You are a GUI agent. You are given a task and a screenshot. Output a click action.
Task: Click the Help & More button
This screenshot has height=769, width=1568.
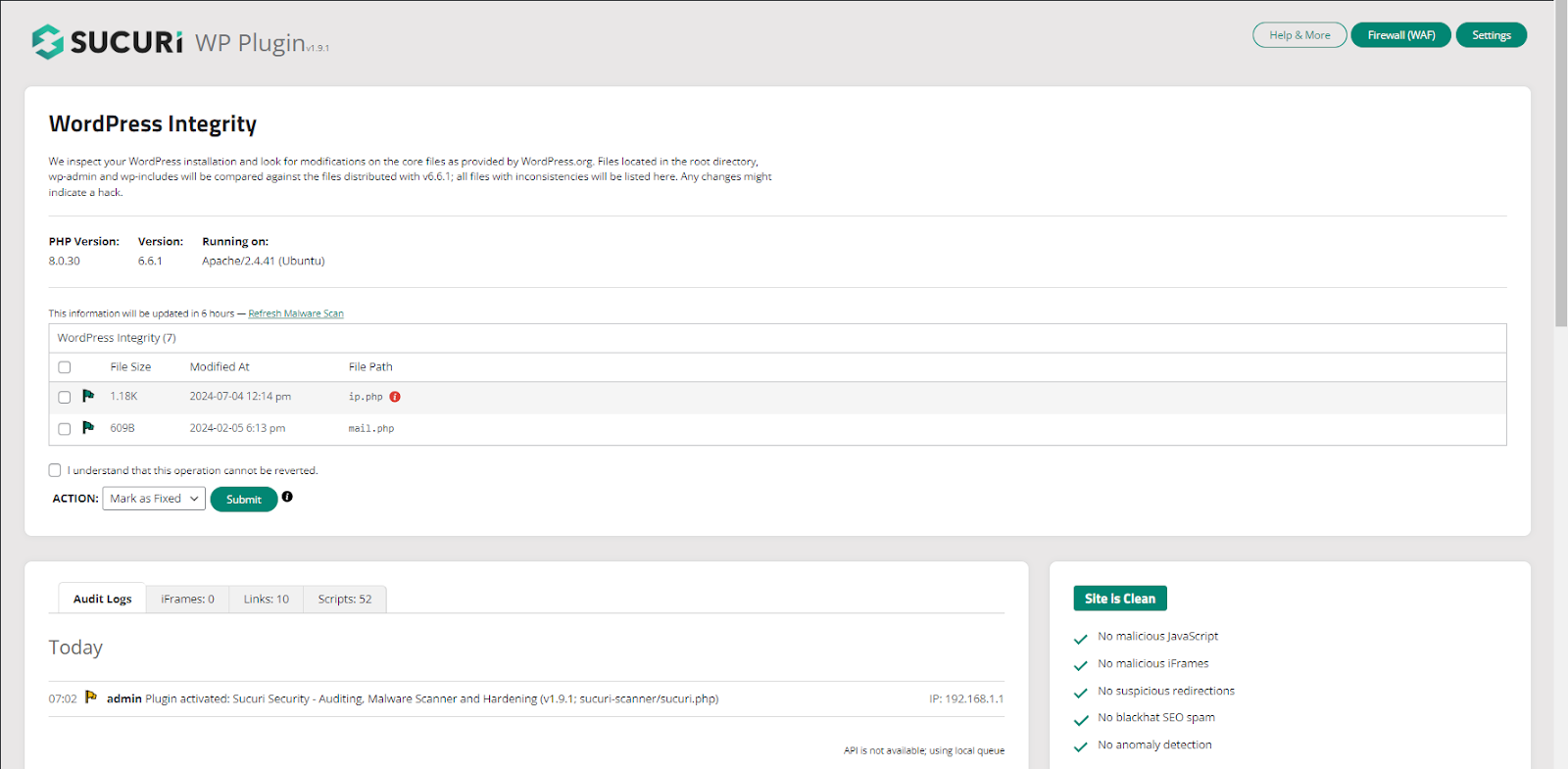click(1299, 35)
